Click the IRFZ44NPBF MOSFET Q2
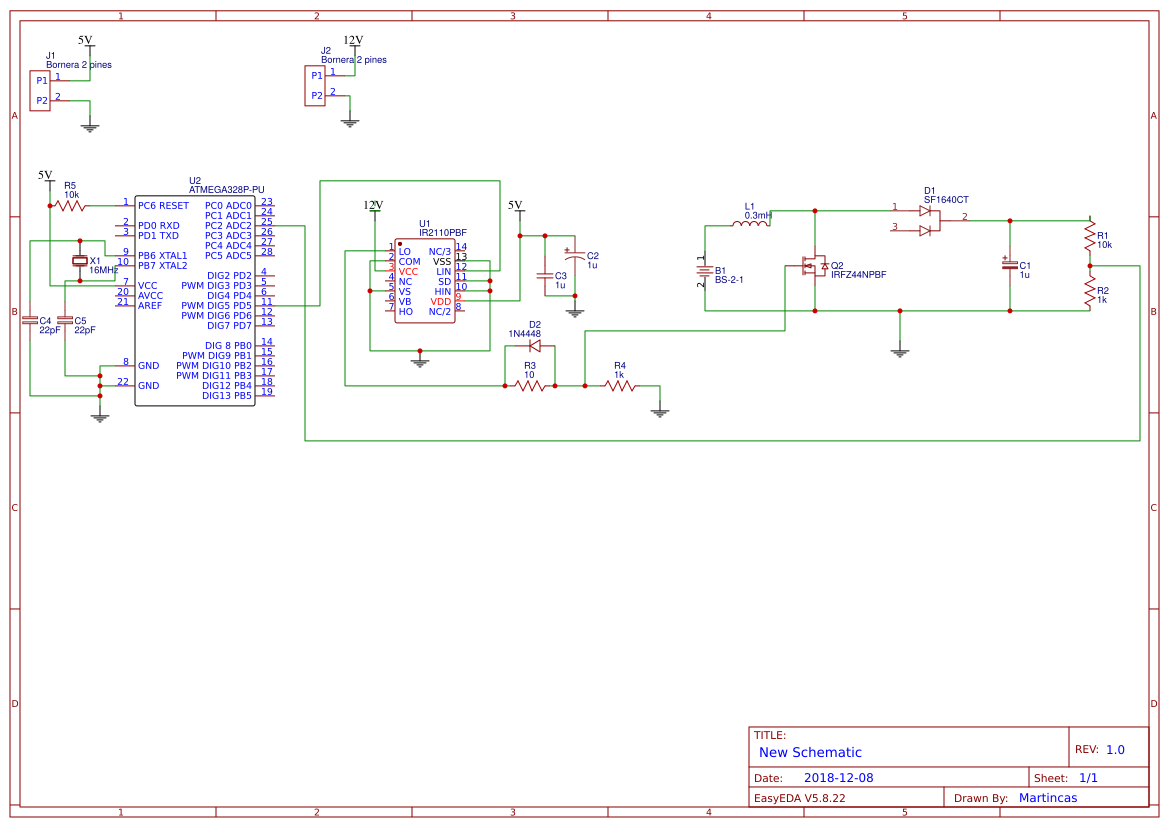1169x827 pixels. pyautogui.click(x=815, y=267)
